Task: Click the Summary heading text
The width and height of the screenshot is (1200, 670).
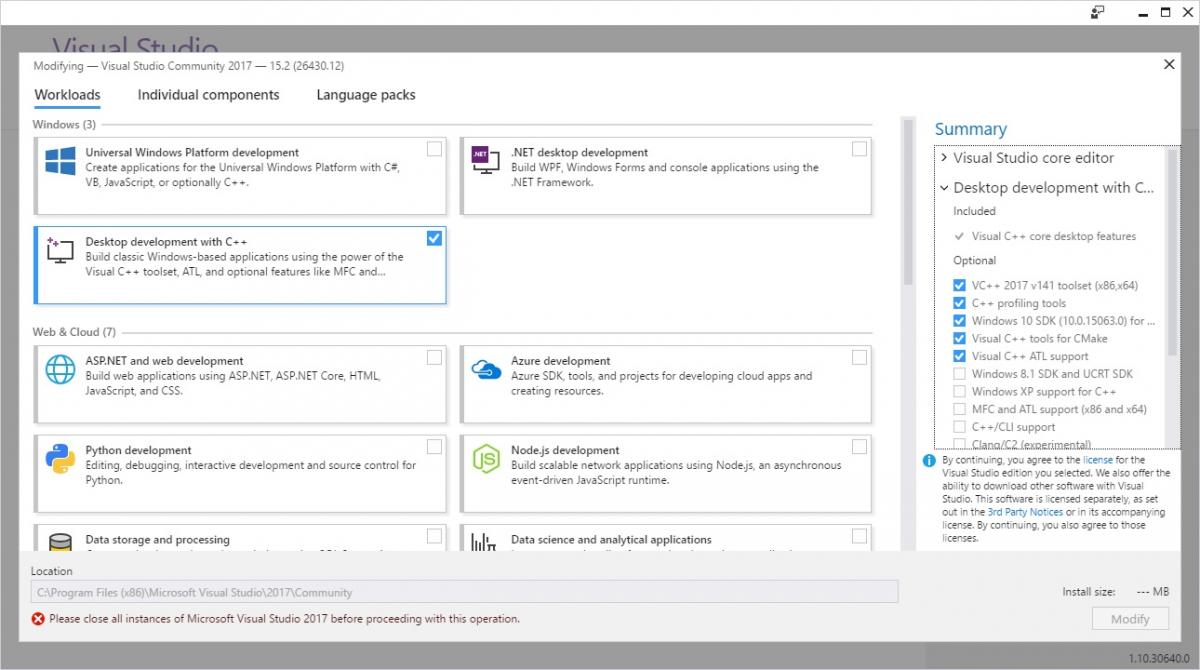Action: pyautogui.click(x=970, y=129)
